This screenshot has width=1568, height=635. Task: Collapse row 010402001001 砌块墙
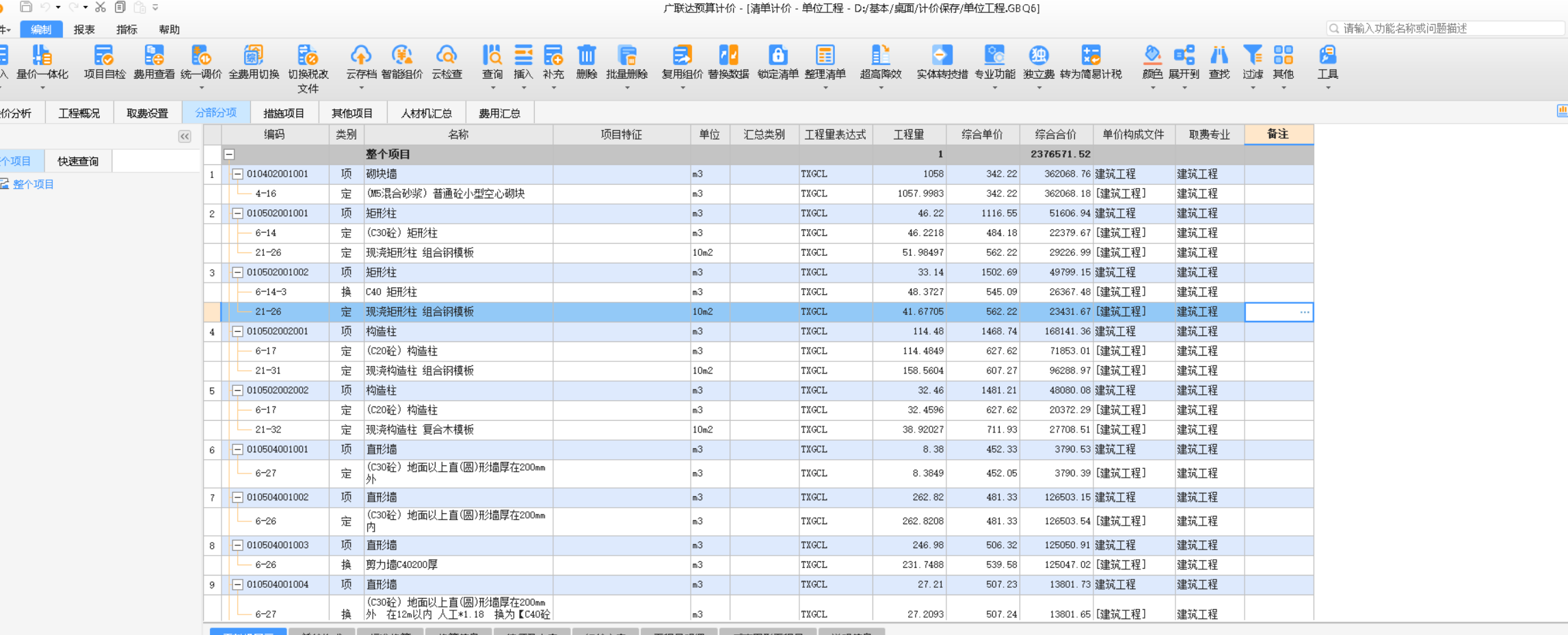click(237, 174)
